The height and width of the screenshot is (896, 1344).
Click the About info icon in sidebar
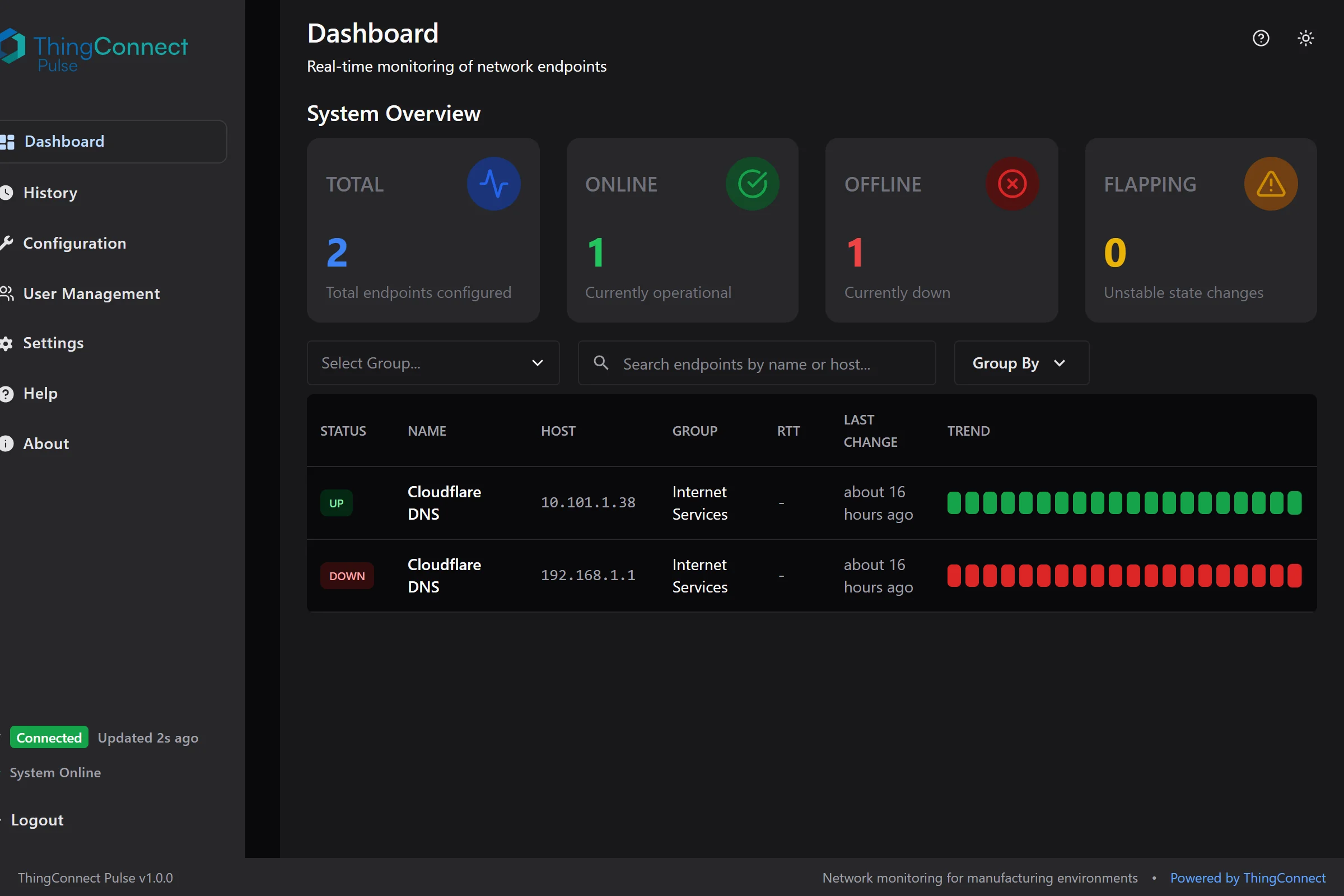click(6, 444)
